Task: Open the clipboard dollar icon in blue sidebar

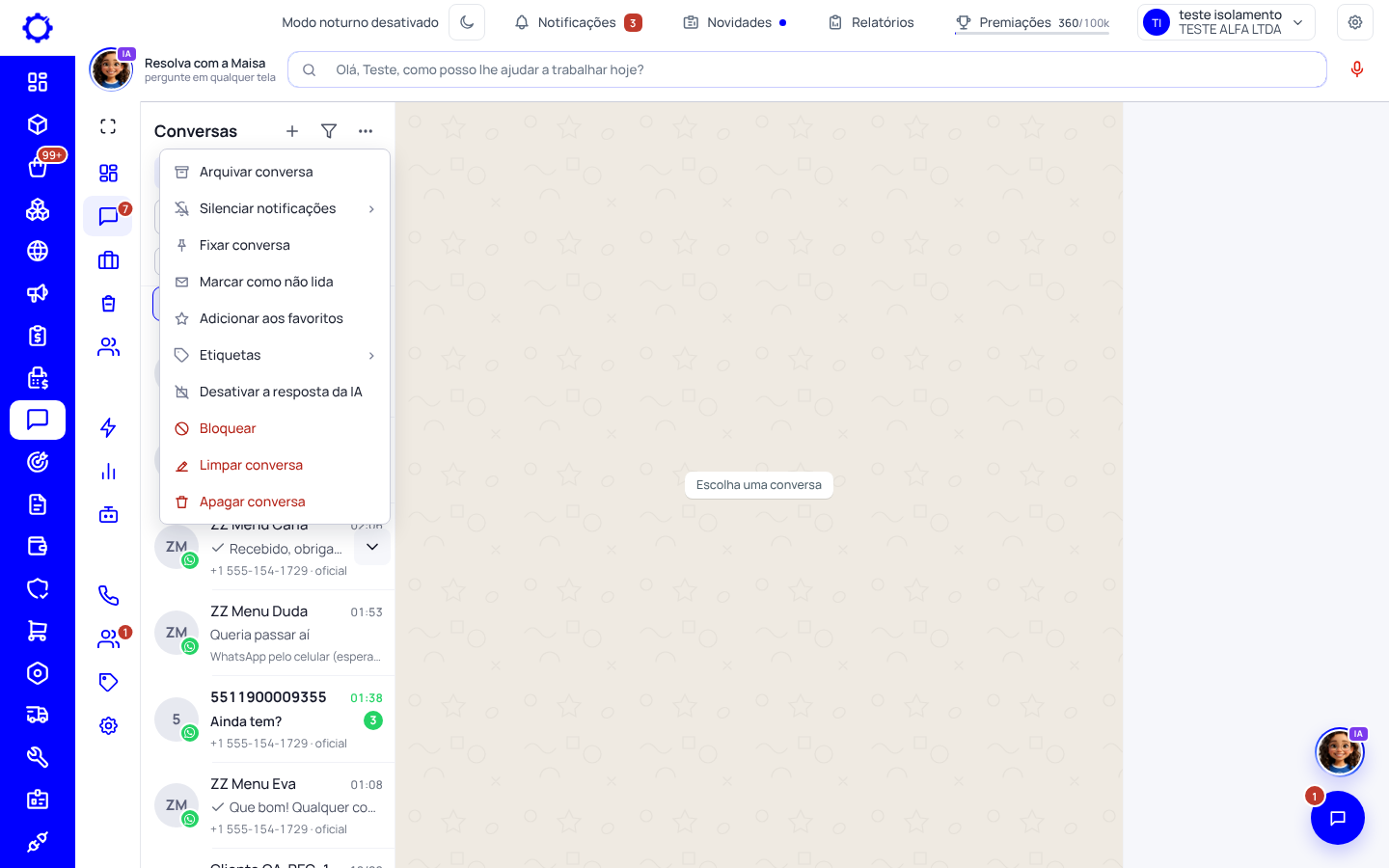Action: coord(38,336)
